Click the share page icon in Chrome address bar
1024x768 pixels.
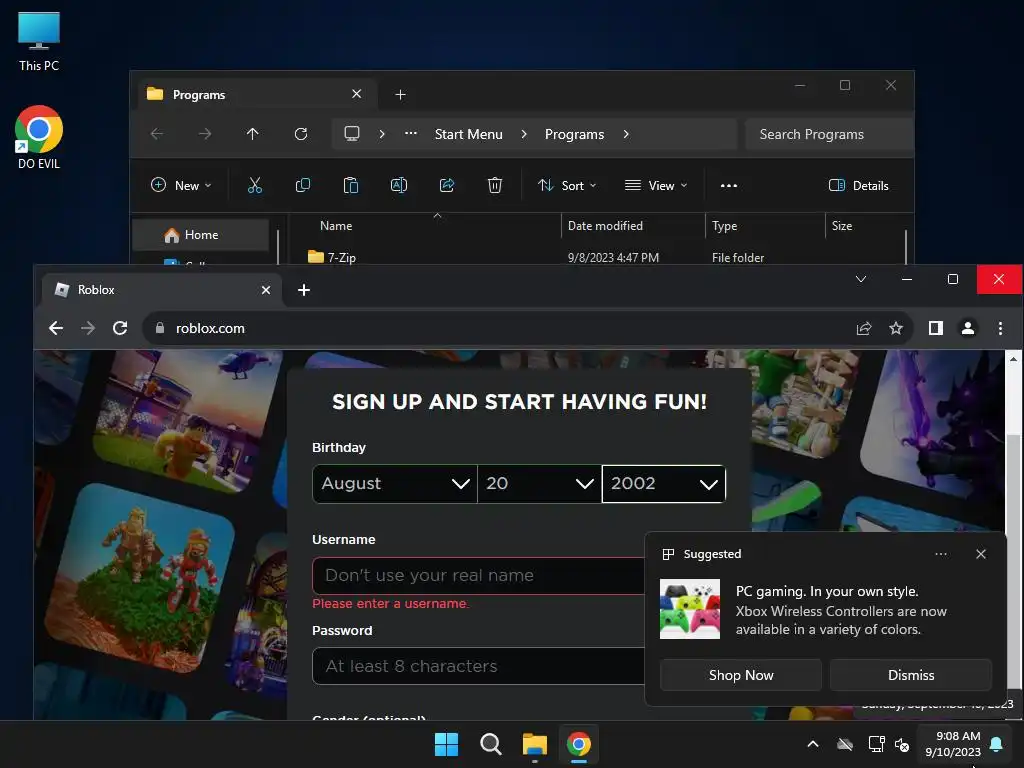[x=864, y=328]
